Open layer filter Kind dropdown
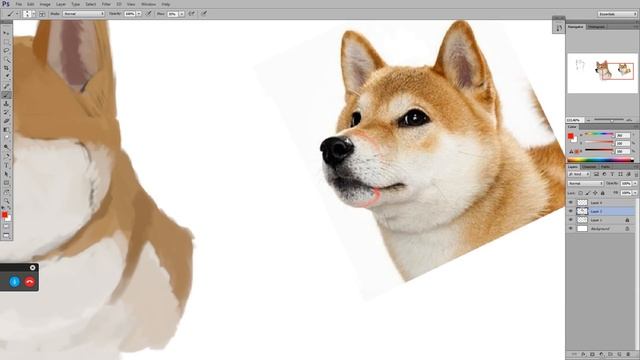The image size is (640, 360). tap(579, 174)
